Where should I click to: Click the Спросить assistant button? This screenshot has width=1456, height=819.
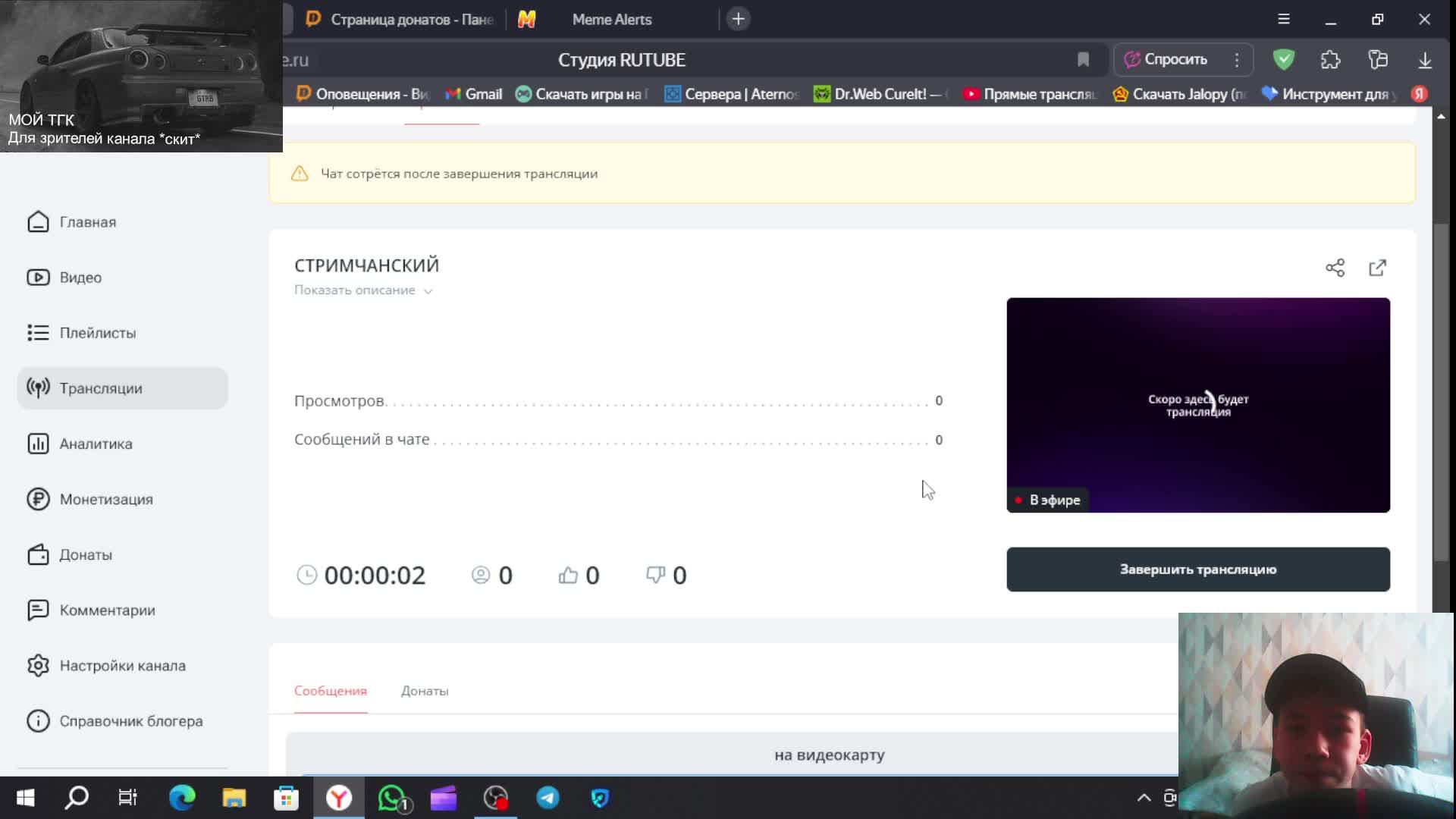[1167, 60]
